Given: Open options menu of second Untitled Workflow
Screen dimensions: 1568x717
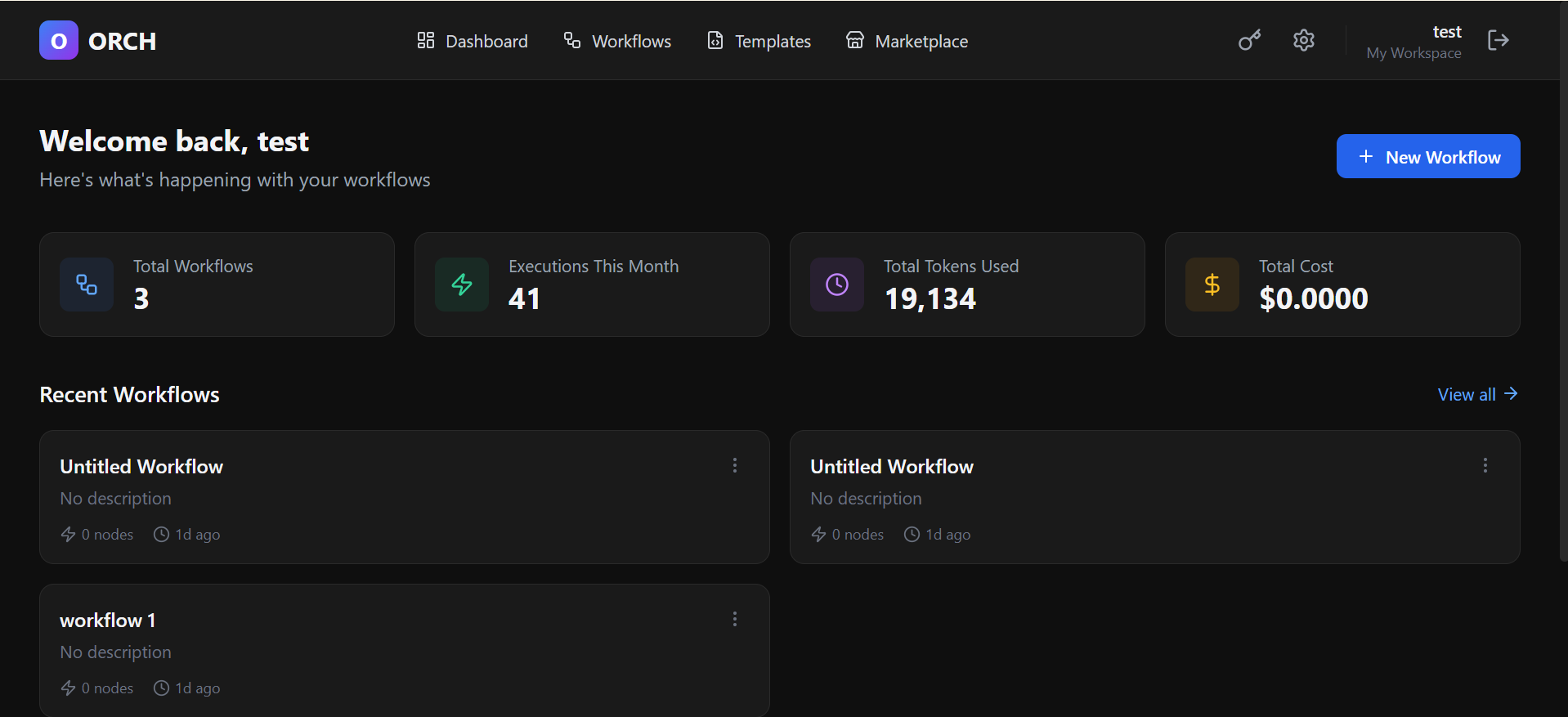Looking at the screenshot, I should click(x=1485, y=465).
